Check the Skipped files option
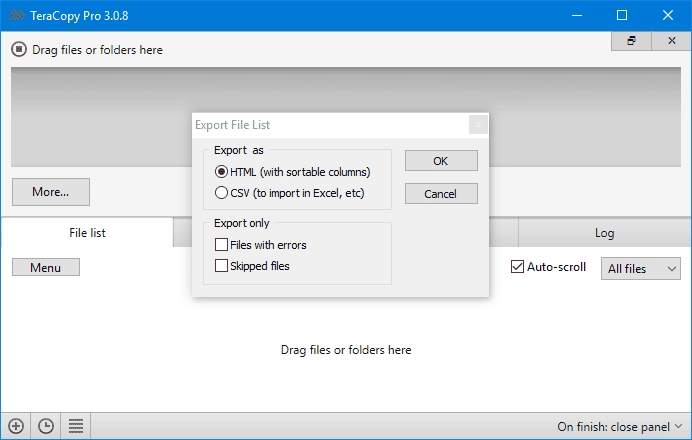 tap(252, 266)
